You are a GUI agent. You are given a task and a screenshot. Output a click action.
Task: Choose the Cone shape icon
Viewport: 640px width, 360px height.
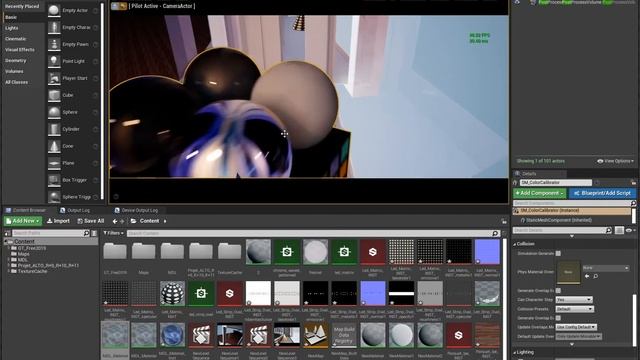coord(54,146)
